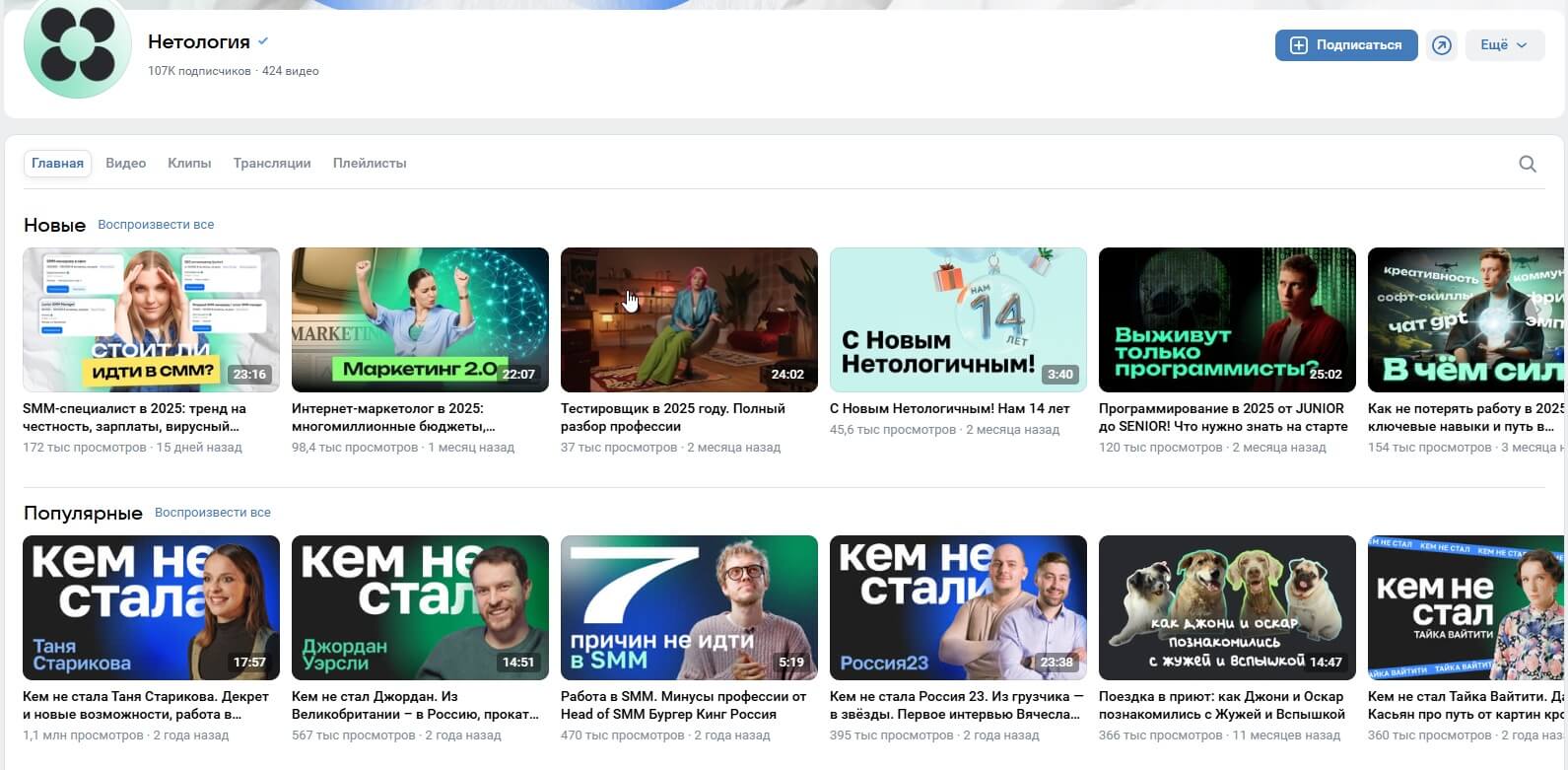Play the 'В чём сила' thumbnail
This screenshot has height=770, width=1568.
tap(1466, 319)
